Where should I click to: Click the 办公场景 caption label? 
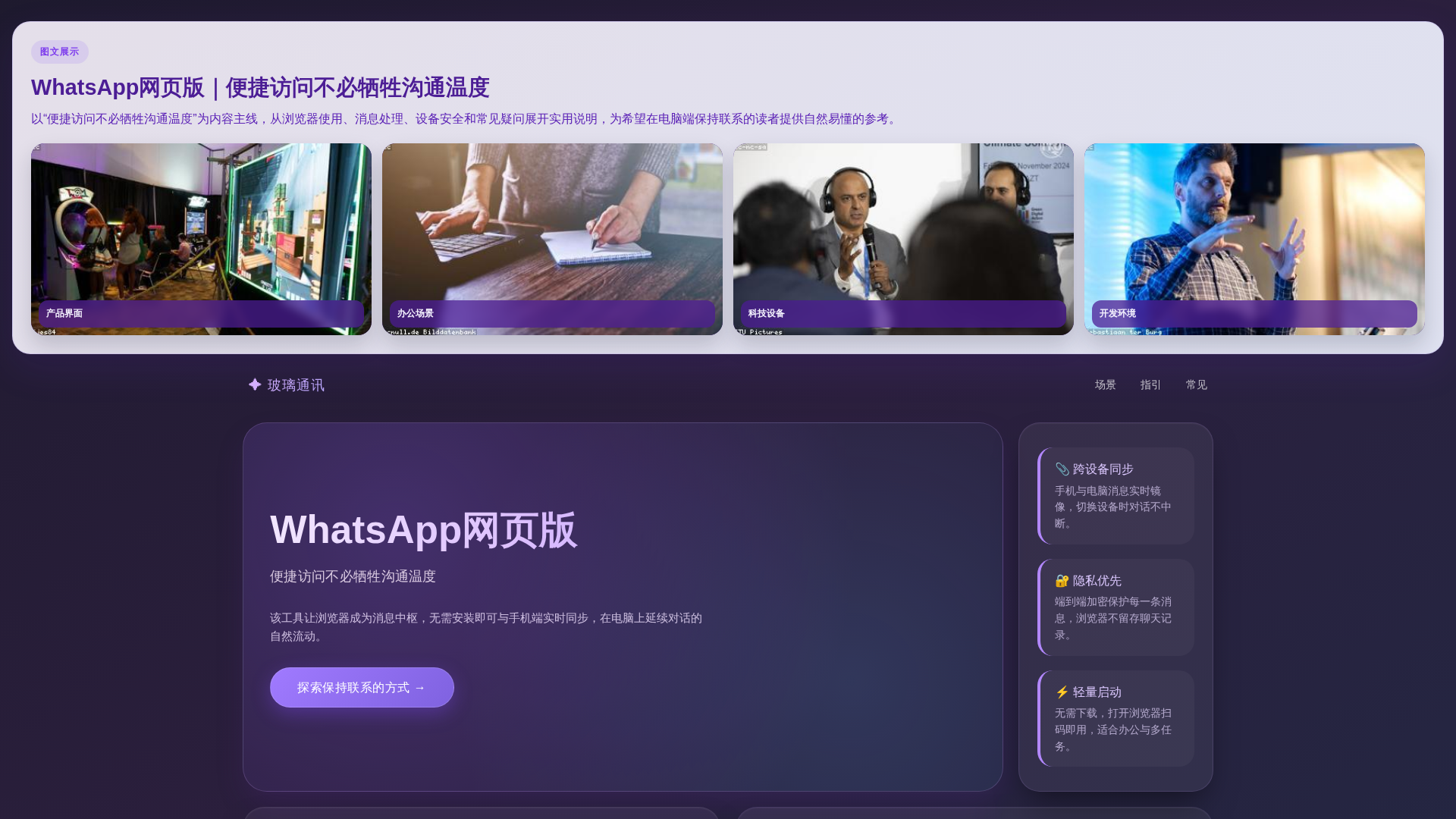[x=552, y=314]
